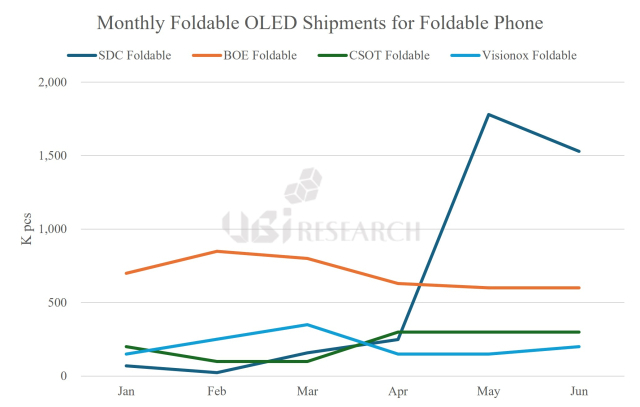Pick the May label on the horizontal axis
This screenshot has height=407, width=640.
(488, 393)
